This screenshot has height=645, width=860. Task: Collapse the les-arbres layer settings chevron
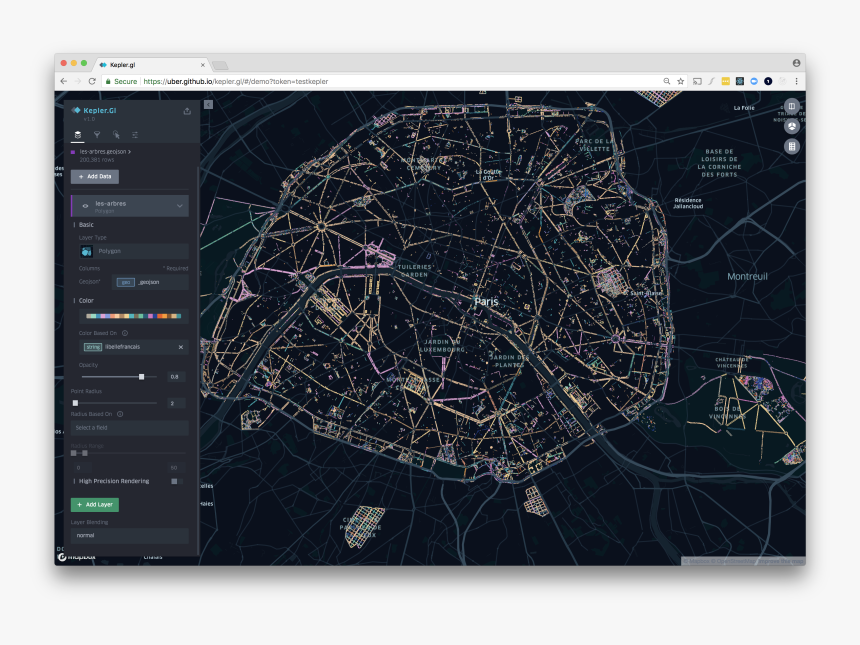coord(179,206)
